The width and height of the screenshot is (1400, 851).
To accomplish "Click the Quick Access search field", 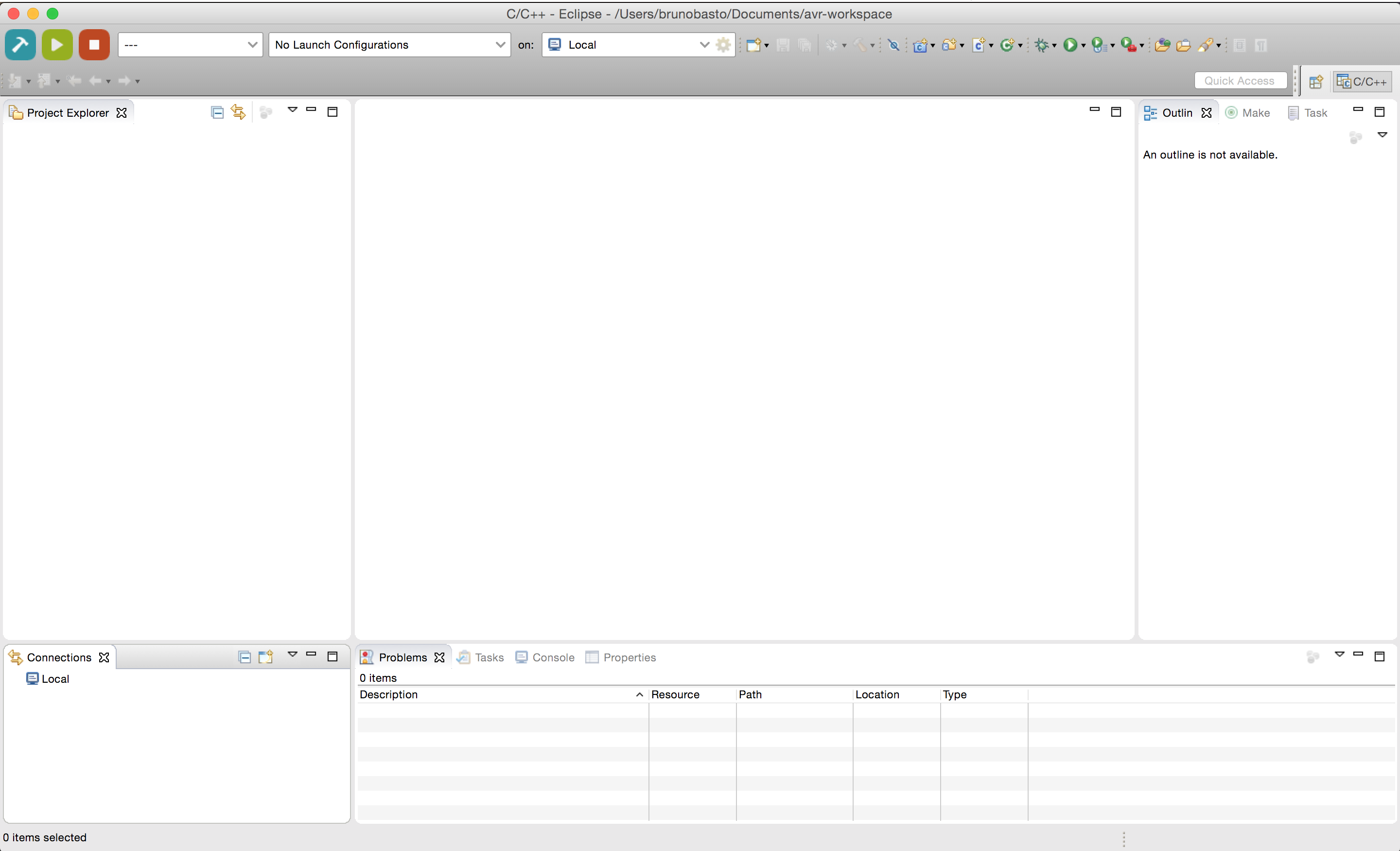I will tap(1241, 81).
